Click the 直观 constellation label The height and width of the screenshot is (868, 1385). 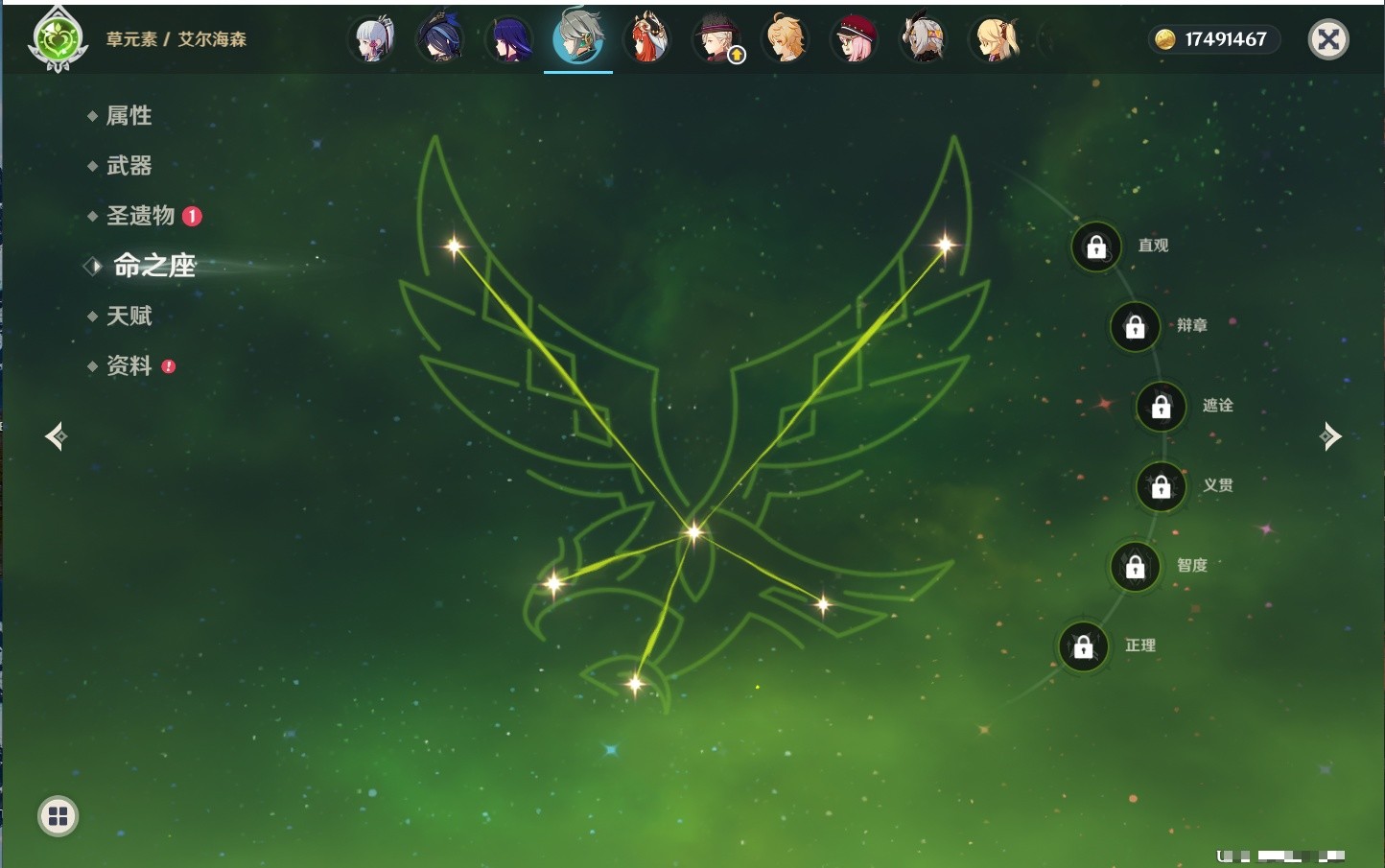point(1153,246)
